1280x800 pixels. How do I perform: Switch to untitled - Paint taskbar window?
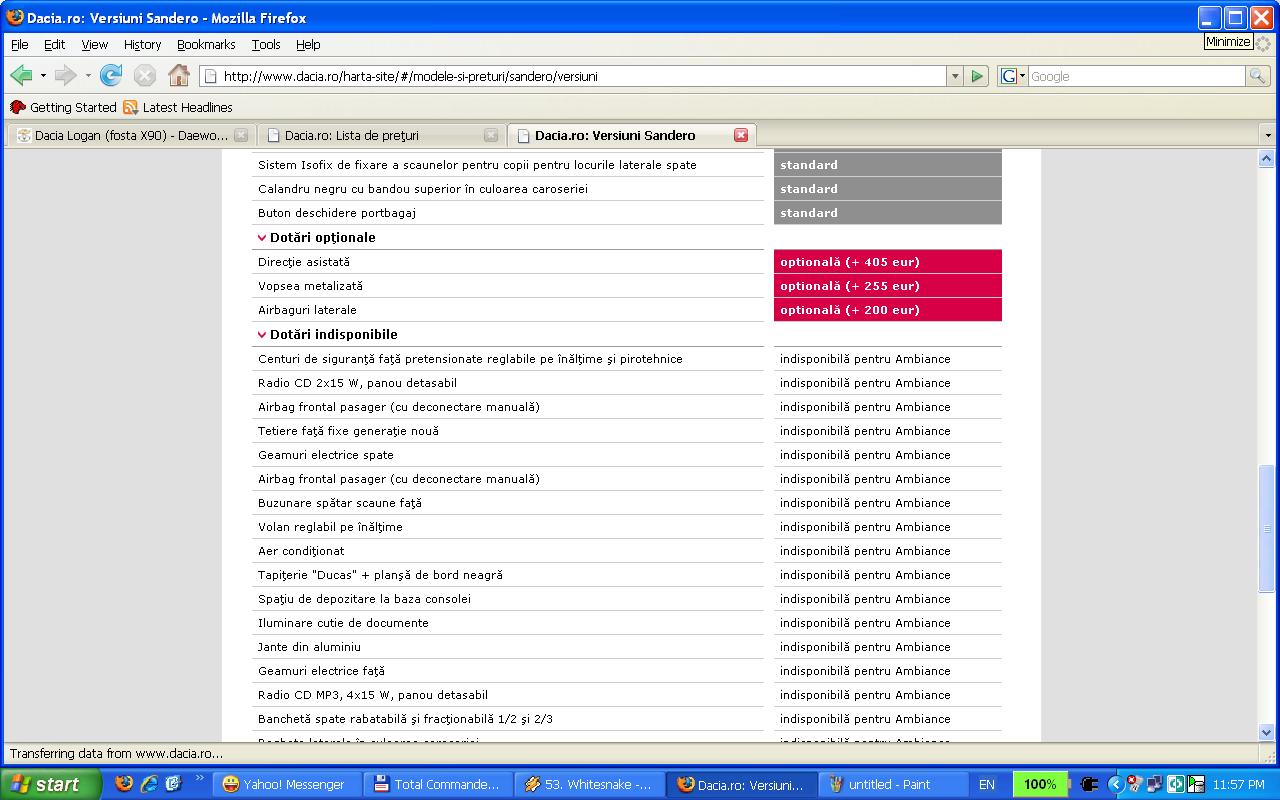894,785
